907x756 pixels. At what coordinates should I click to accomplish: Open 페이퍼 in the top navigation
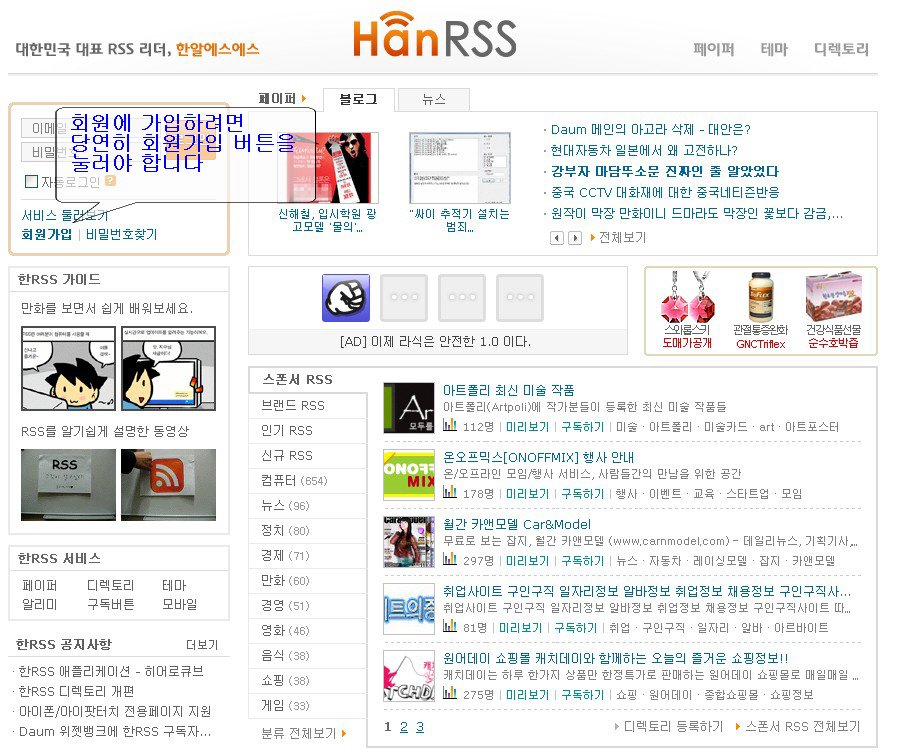[x=714, y=50]
